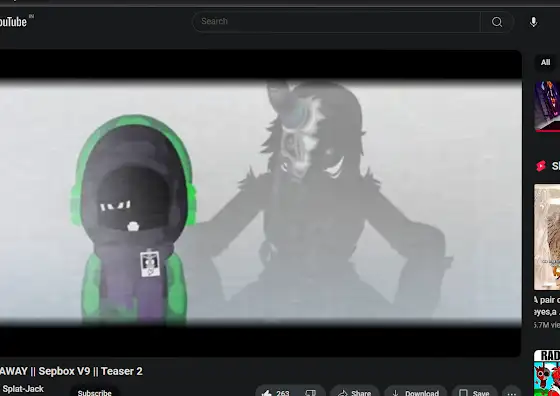Click the Sepbox V9 Teaser 2 title
Image resolution: width=560 pixels, height=396 pixels.
(71, 371)
